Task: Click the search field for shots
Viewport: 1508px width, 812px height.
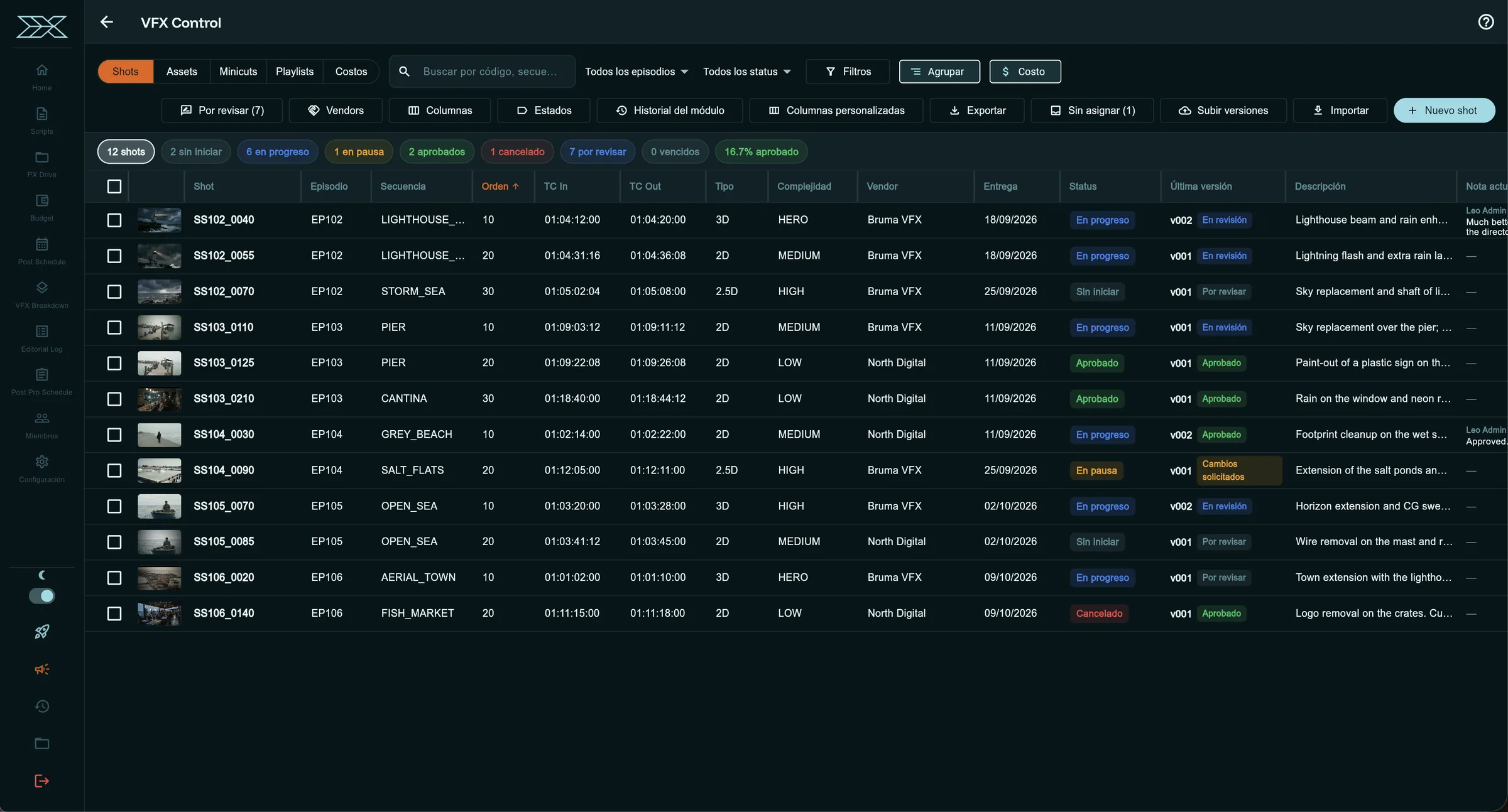Action: point(483,72)
